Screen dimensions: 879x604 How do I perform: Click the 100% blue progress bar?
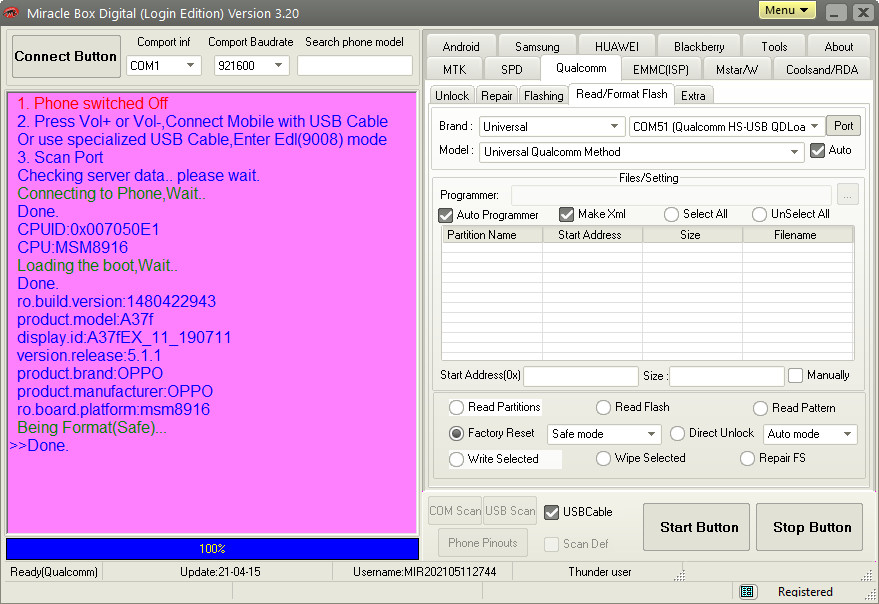tap(212, 548)
